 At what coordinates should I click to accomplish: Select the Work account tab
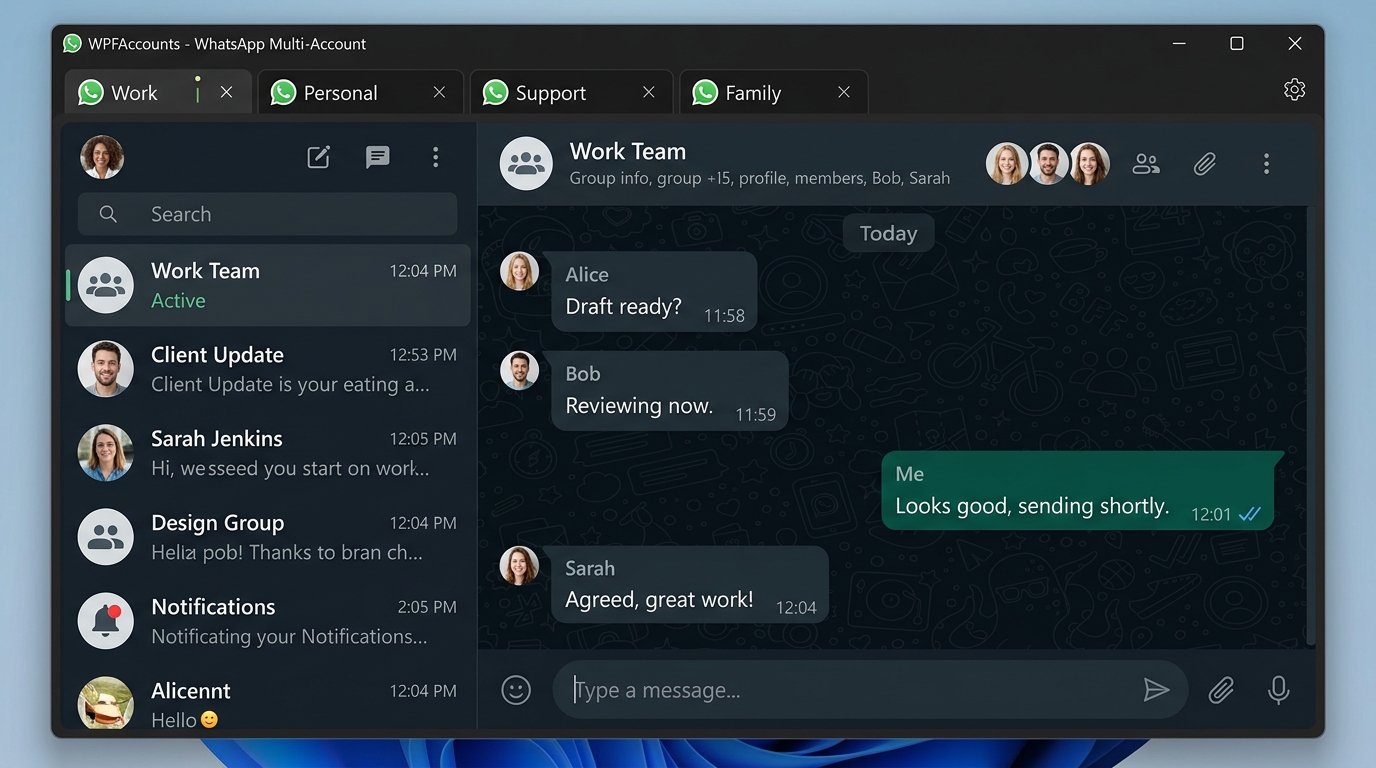pos(158,92)
